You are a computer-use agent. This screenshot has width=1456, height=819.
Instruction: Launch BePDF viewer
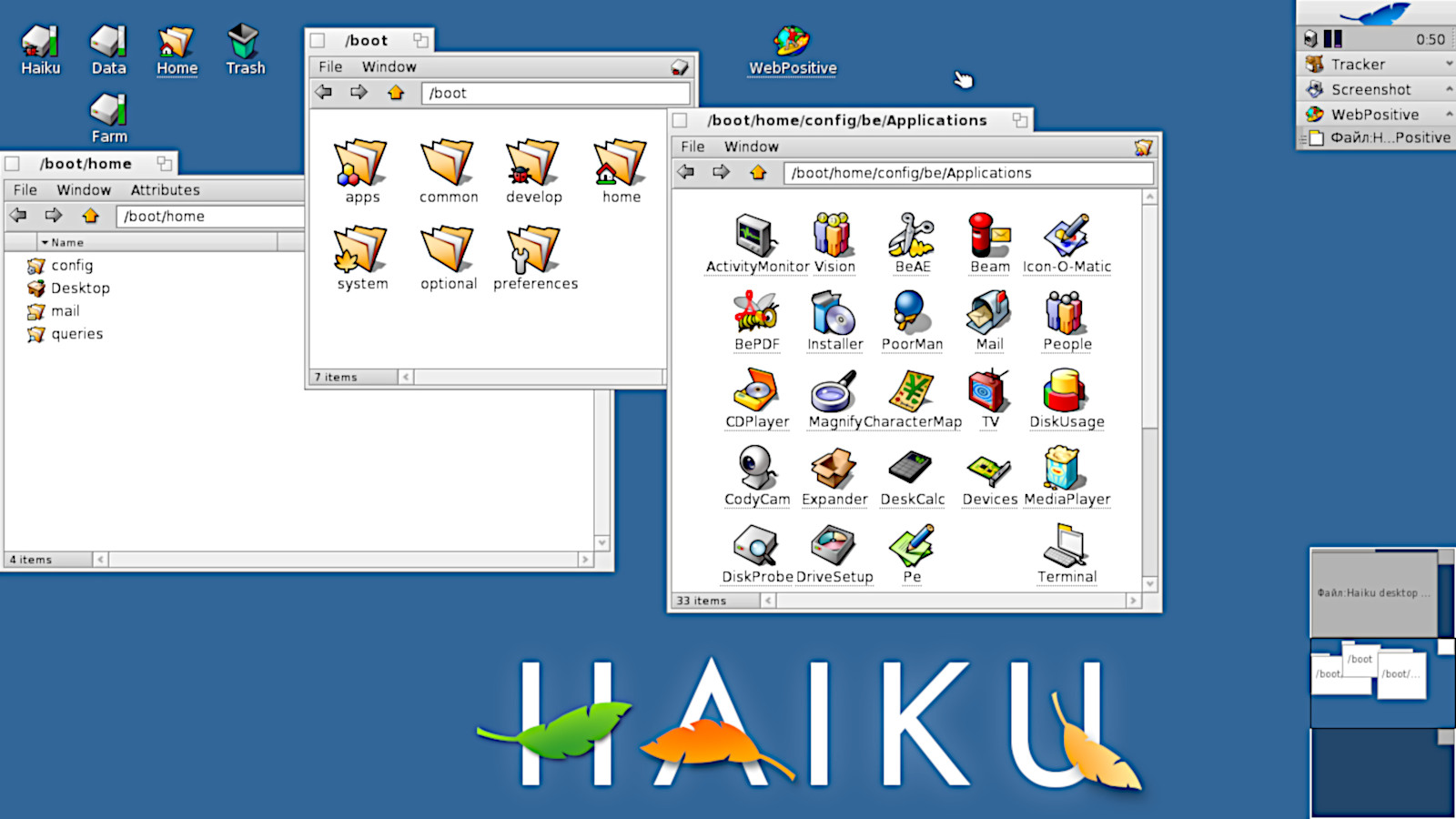756,313
